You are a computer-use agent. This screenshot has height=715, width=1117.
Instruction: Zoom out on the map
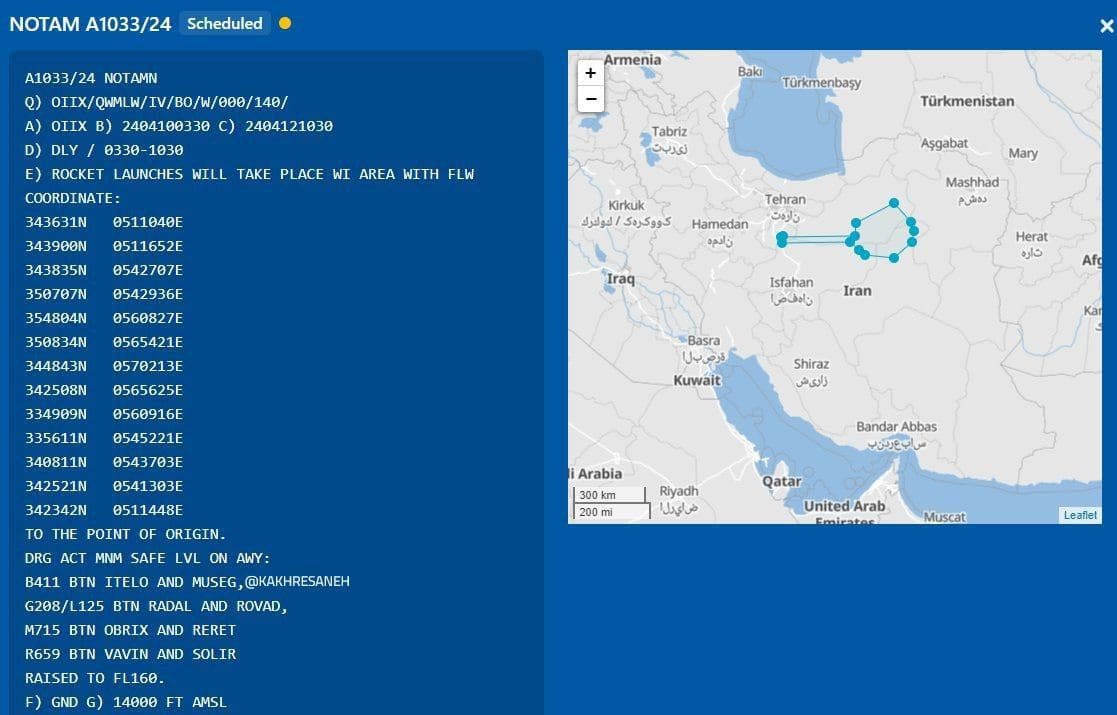click(x=591, y=99)
